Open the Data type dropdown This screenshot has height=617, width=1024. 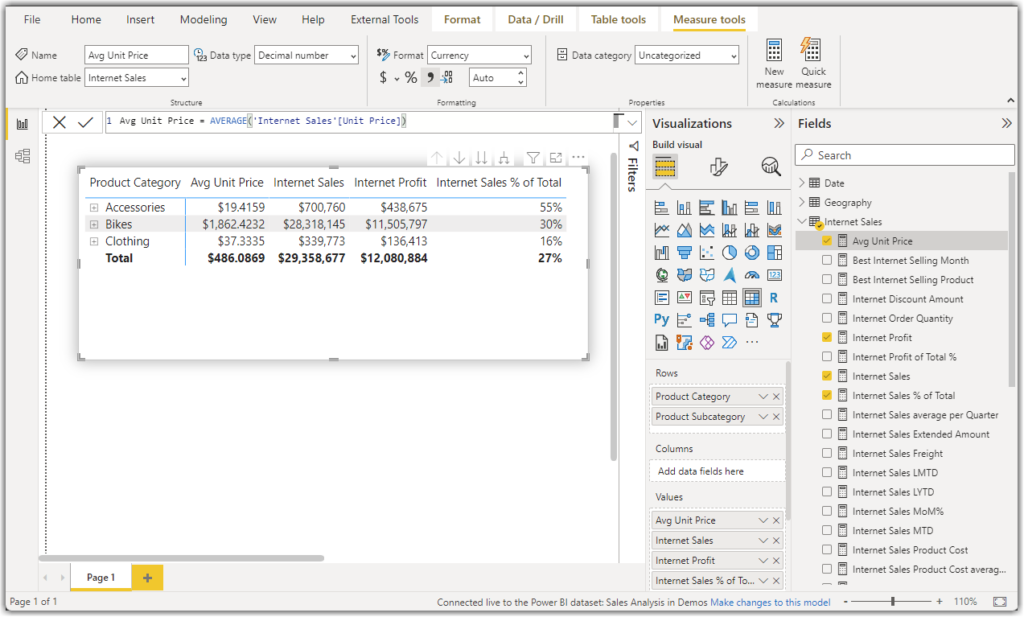click(306, 55)
